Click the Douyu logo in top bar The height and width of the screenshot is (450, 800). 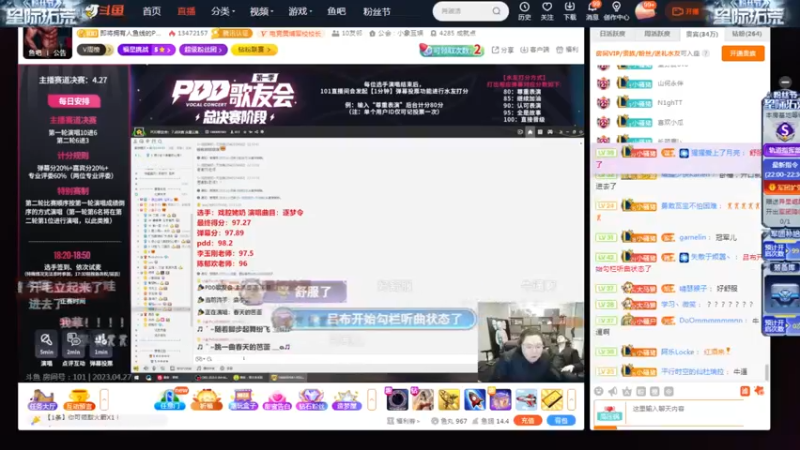[x=105, y=11]
